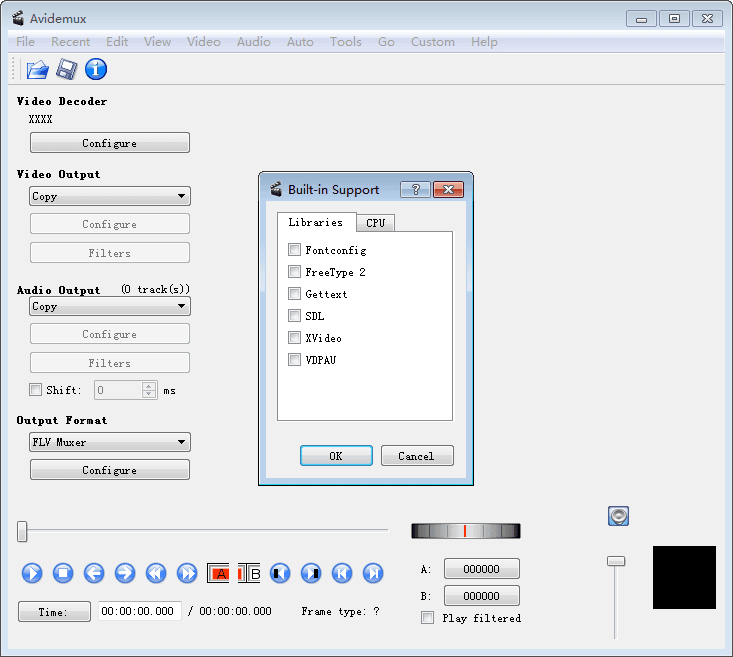Viewport: 733px width, 657px height.
Task: Click the Built-in Support dialog help button
Action: coord(415,189)
